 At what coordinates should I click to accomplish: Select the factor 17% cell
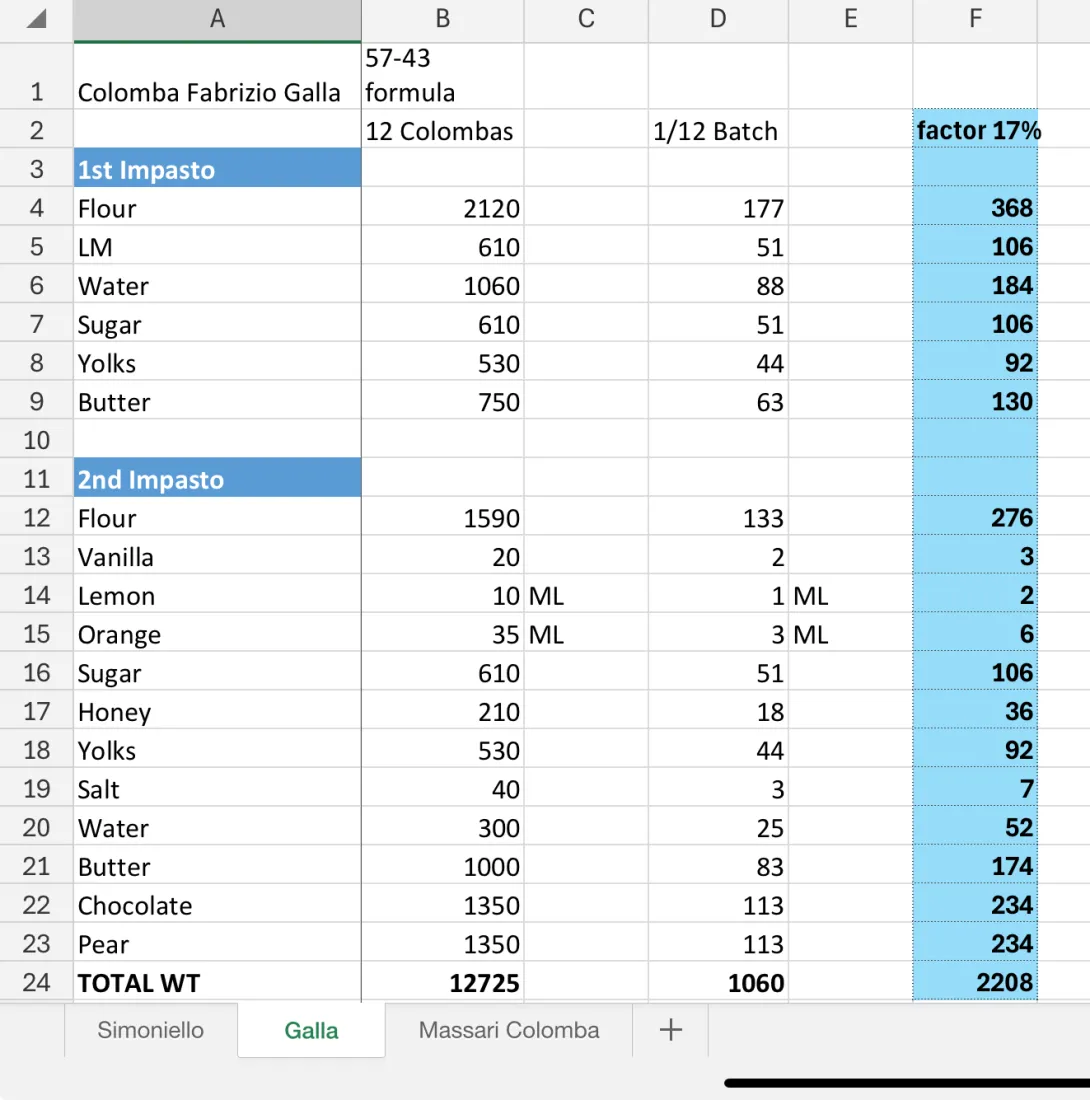coord(975,130)
